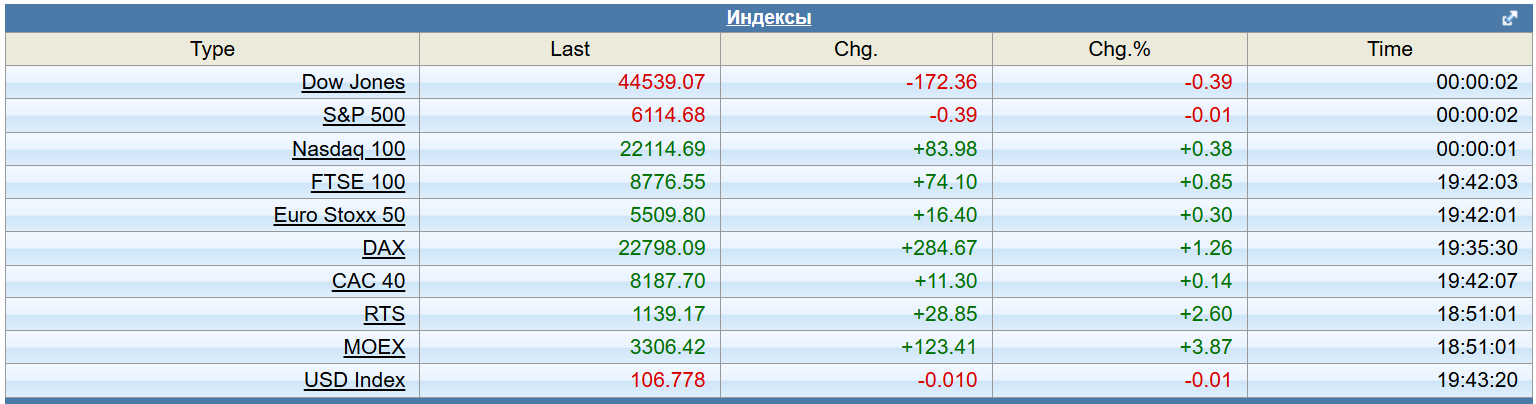Click the CAC 40 link
Image resolution: width=1536 pixels, height=404 pixels.
pyautogui.click(x=368, y=281)
